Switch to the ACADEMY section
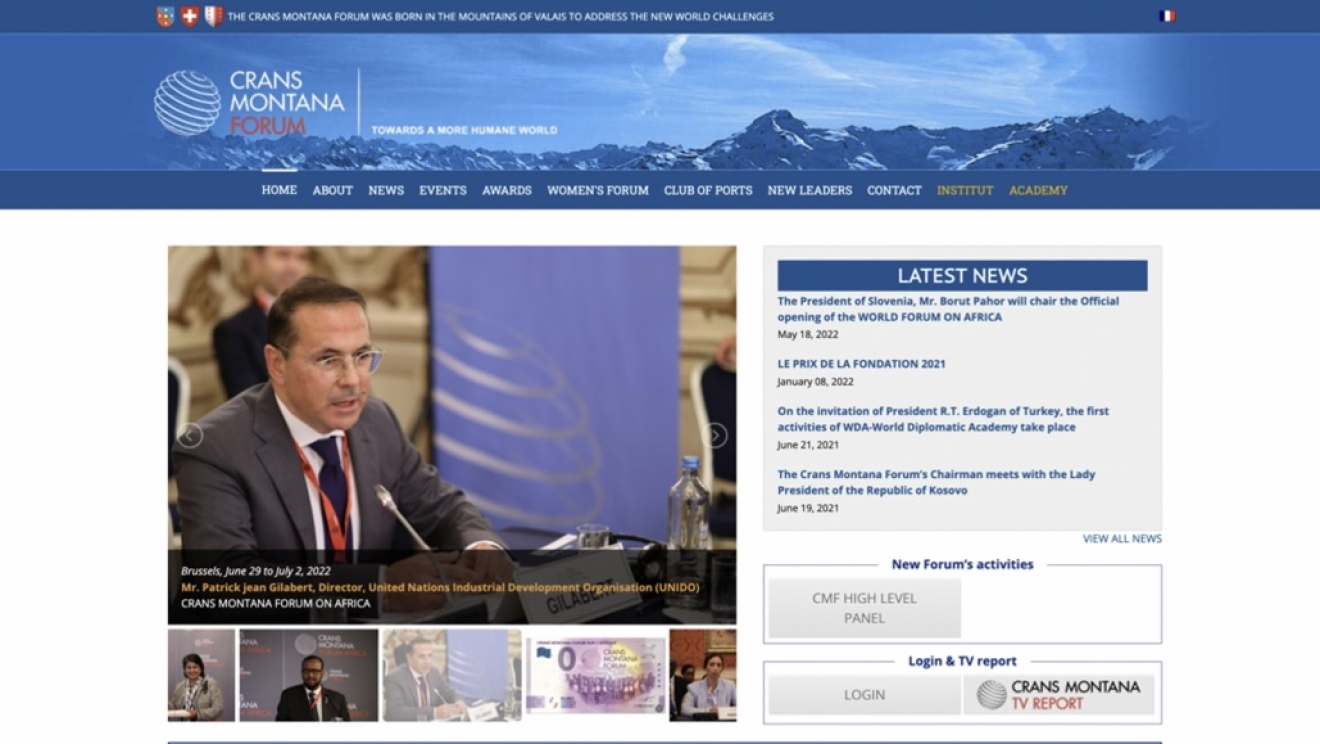1320x744 pixels. (x=1038, y=190)
